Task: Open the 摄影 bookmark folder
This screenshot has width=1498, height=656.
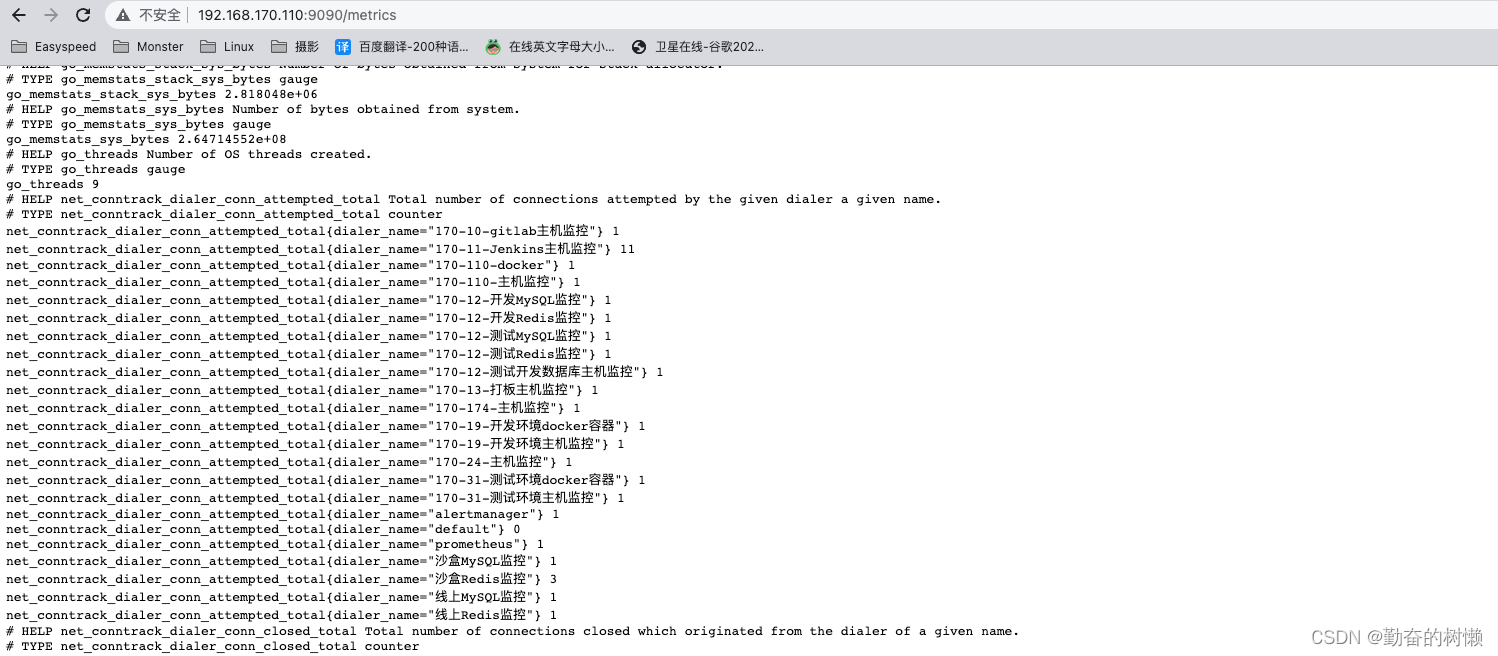Action: click(x=295, y=46)
